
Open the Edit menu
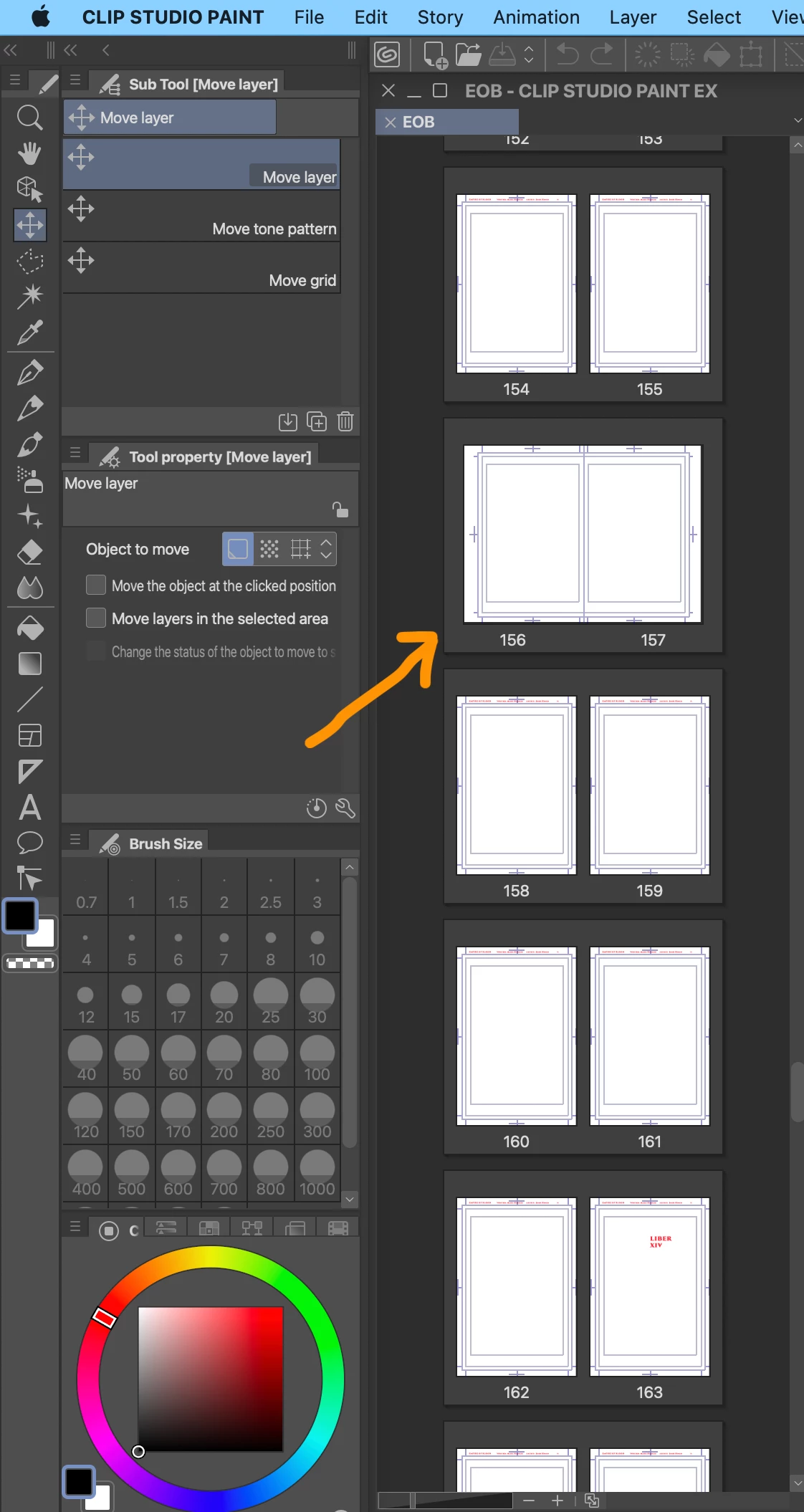pos(370,16)
